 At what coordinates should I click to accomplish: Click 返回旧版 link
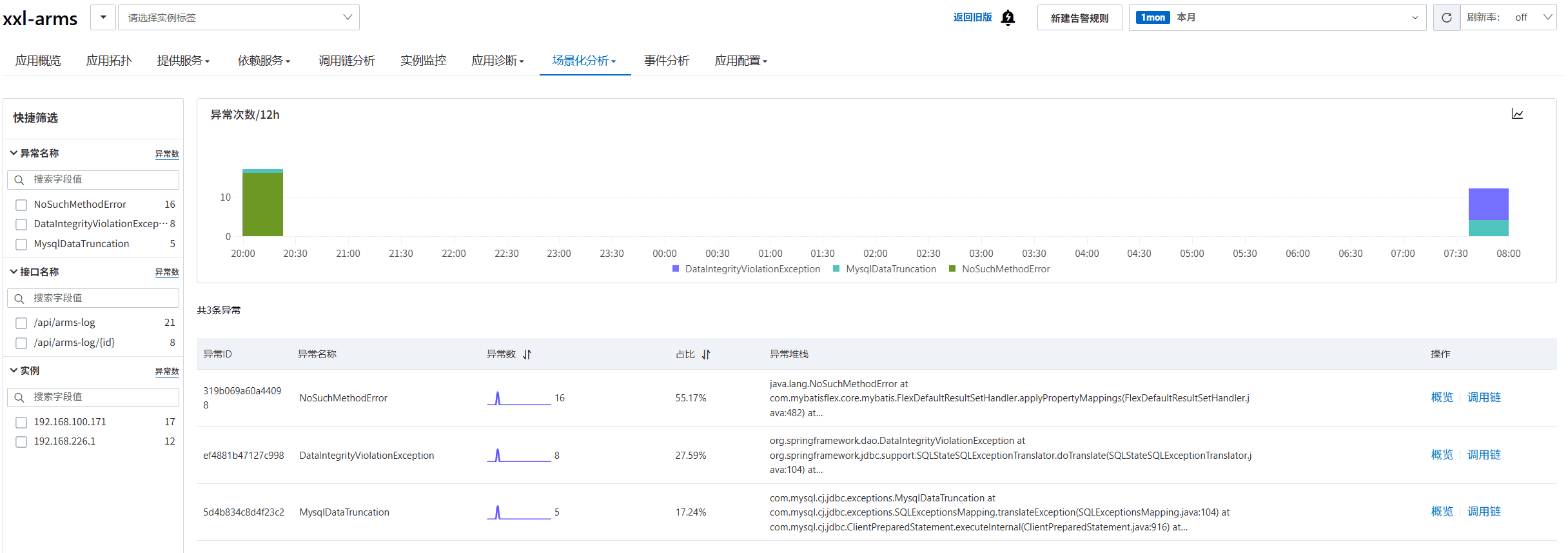(972, 17)
